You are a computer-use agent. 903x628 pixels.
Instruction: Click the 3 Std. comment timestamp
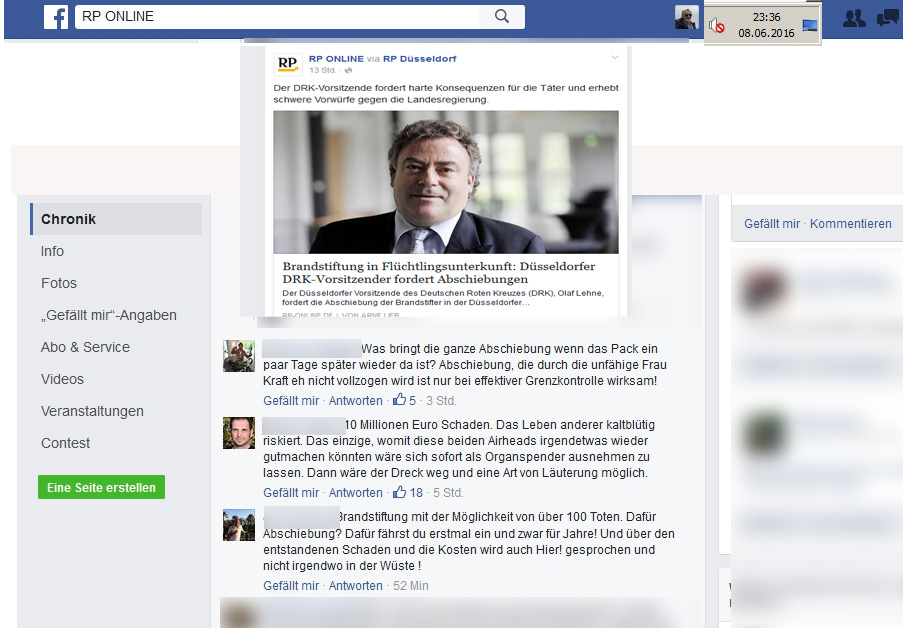pyautogui.click(x=441, y=400)
